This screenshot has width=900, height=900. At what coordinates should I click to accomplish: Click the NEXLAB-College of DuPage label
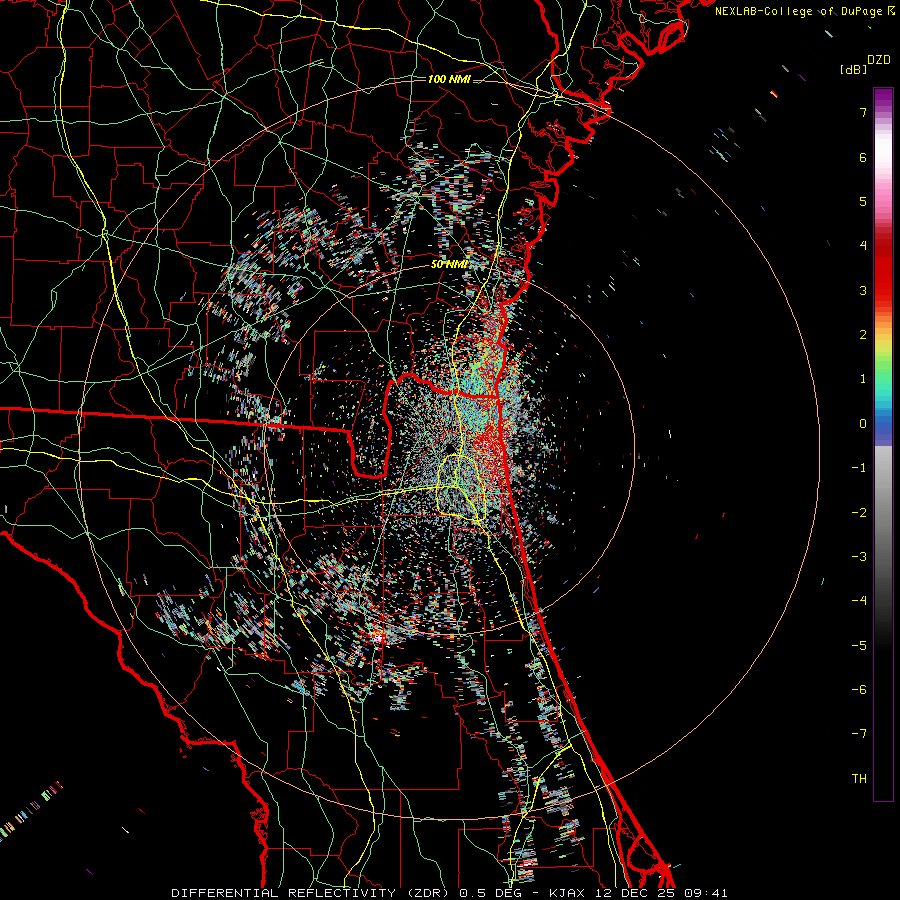799,11
